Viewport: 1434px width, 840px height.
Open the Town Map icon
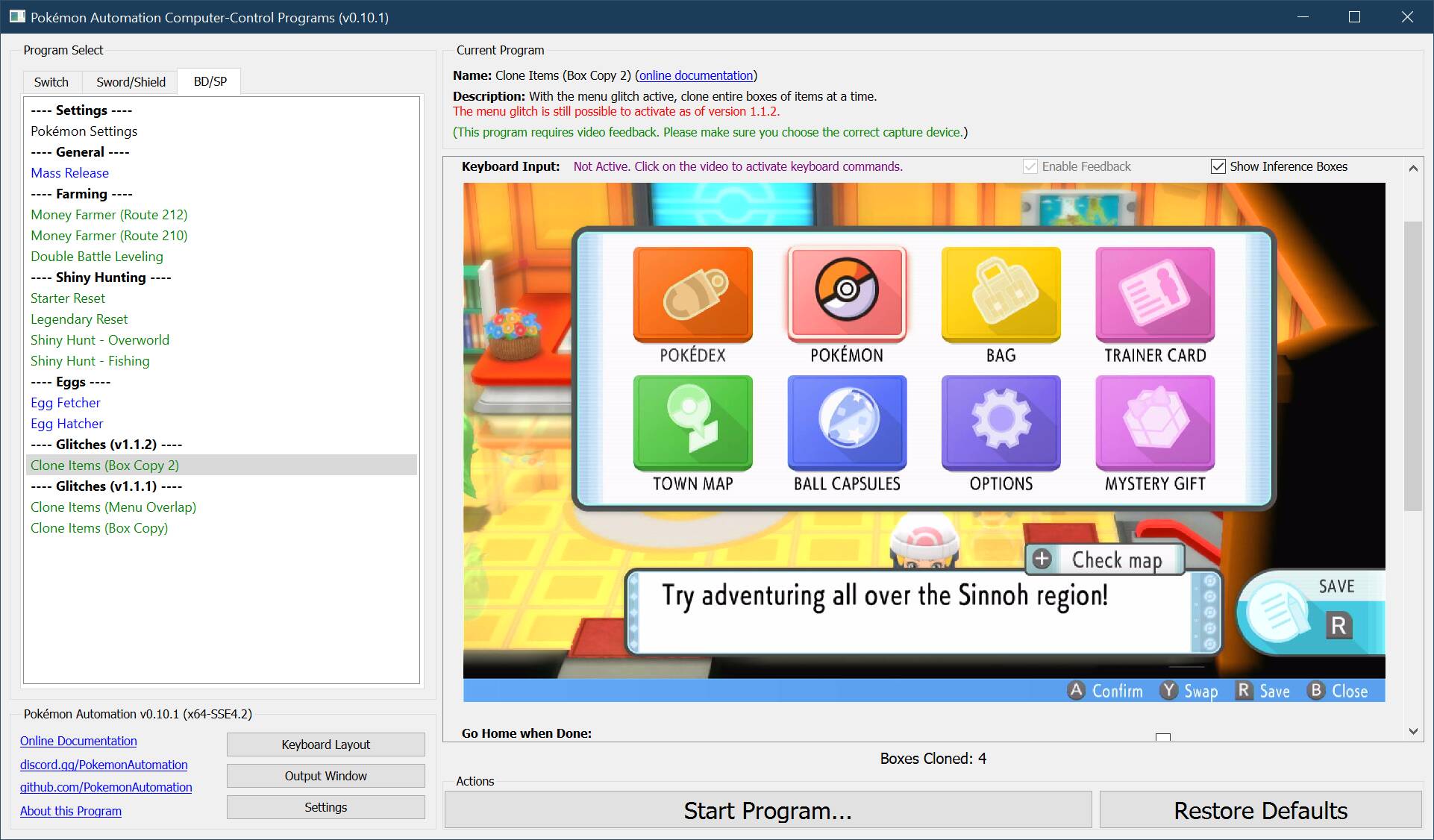[692, 422]
